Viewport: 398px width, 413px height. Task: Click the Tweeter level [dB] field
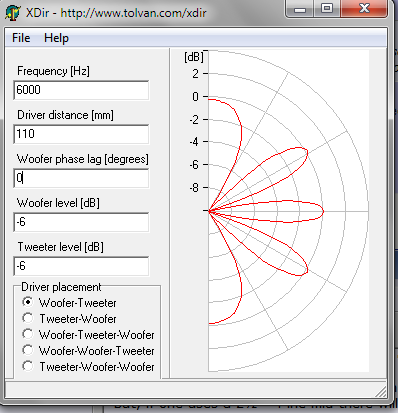tap(81, 266)
